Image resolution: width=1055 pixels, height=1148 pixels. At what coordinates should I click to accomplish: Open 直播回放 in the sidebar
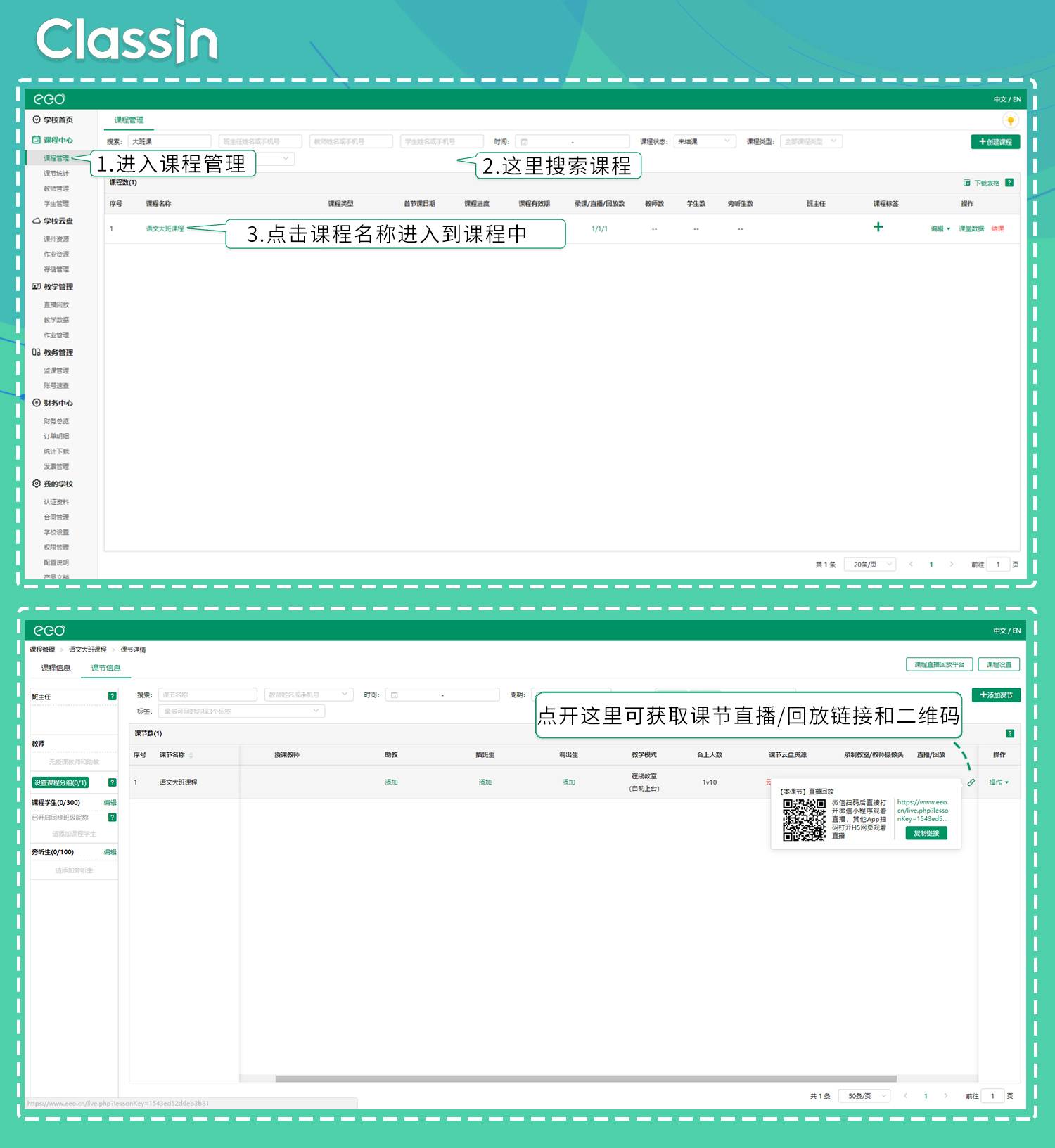[56, 305]
